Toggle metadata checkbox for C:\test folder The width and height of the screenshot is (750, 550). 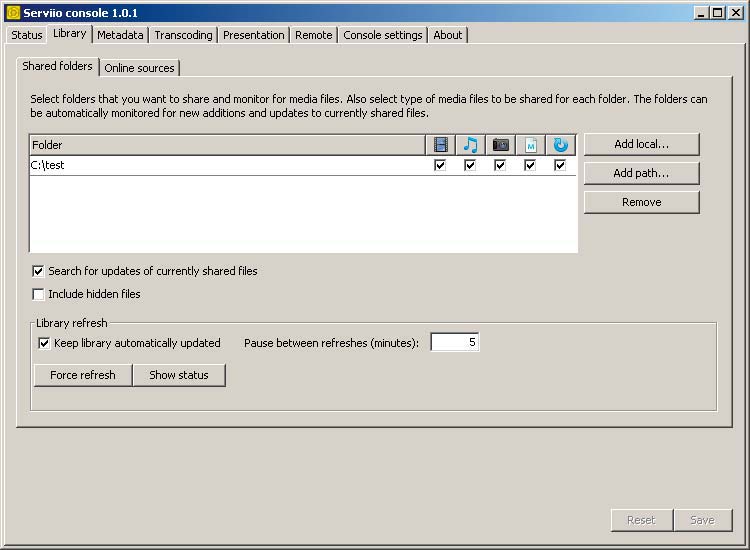coord(530,165)
